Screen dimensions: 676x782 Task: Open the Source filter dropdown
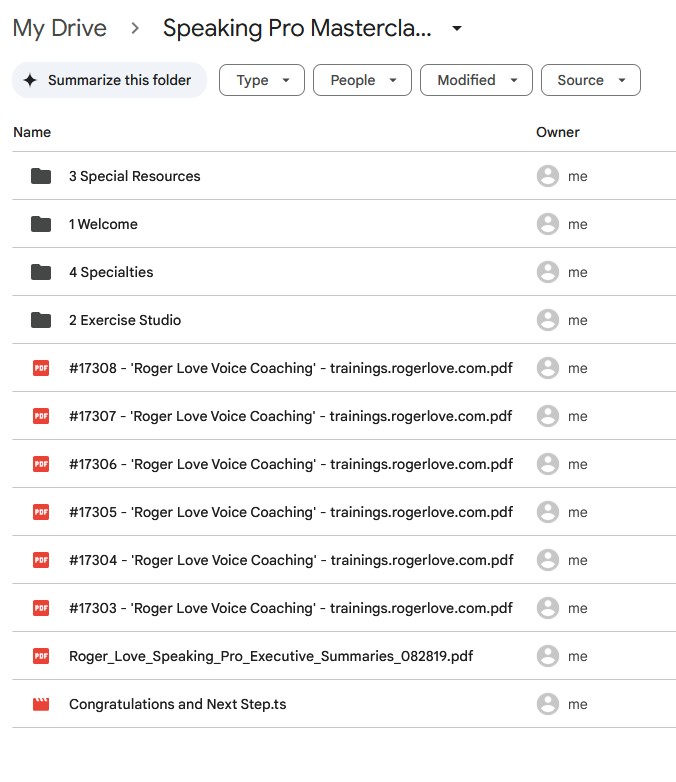tap(590, 80)
